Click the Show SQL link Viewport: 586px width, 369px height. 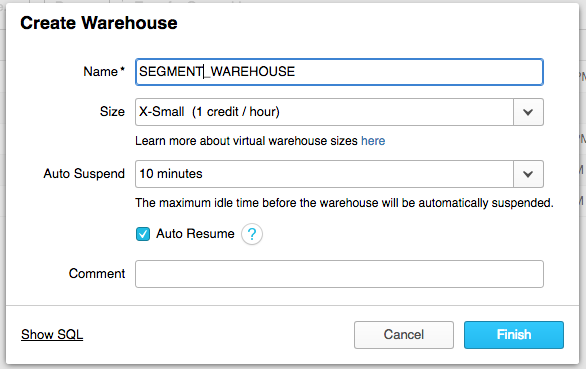click(x=52, y=334)
